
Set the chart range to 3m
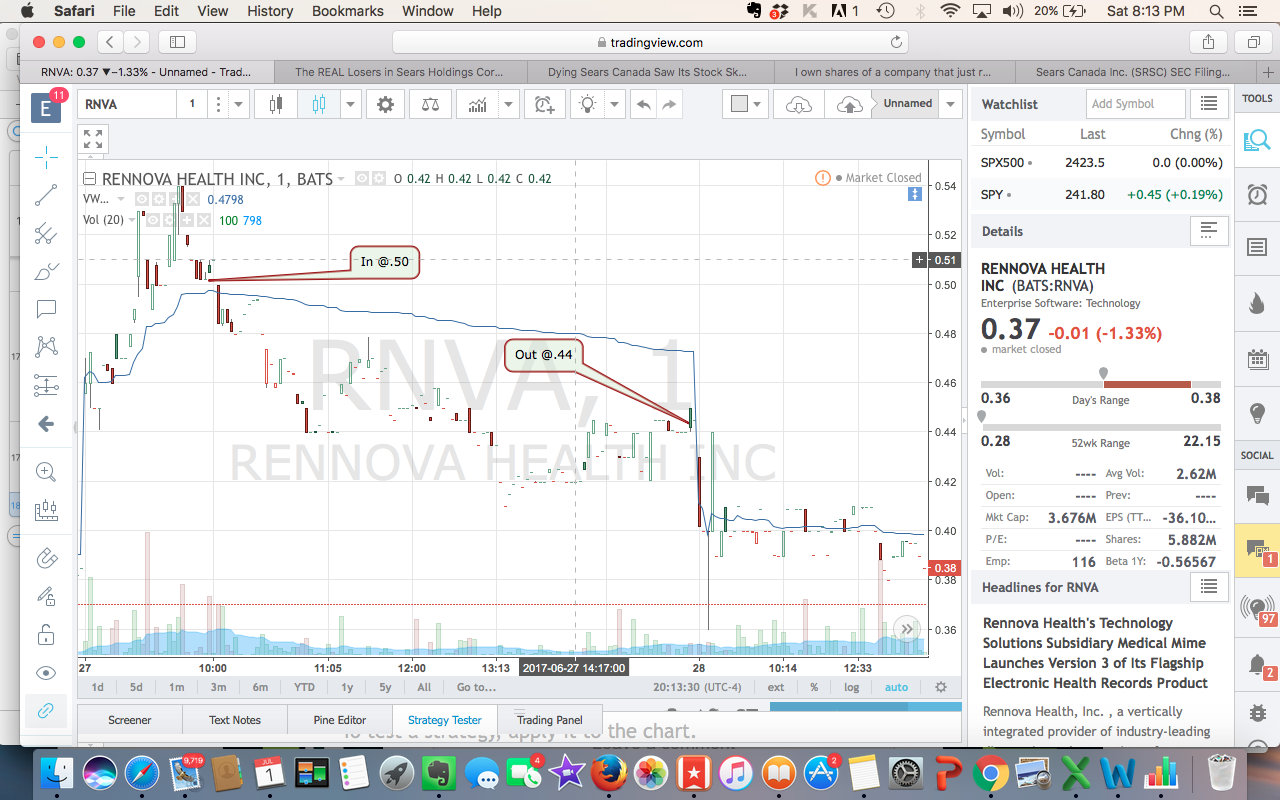[218, 687]
